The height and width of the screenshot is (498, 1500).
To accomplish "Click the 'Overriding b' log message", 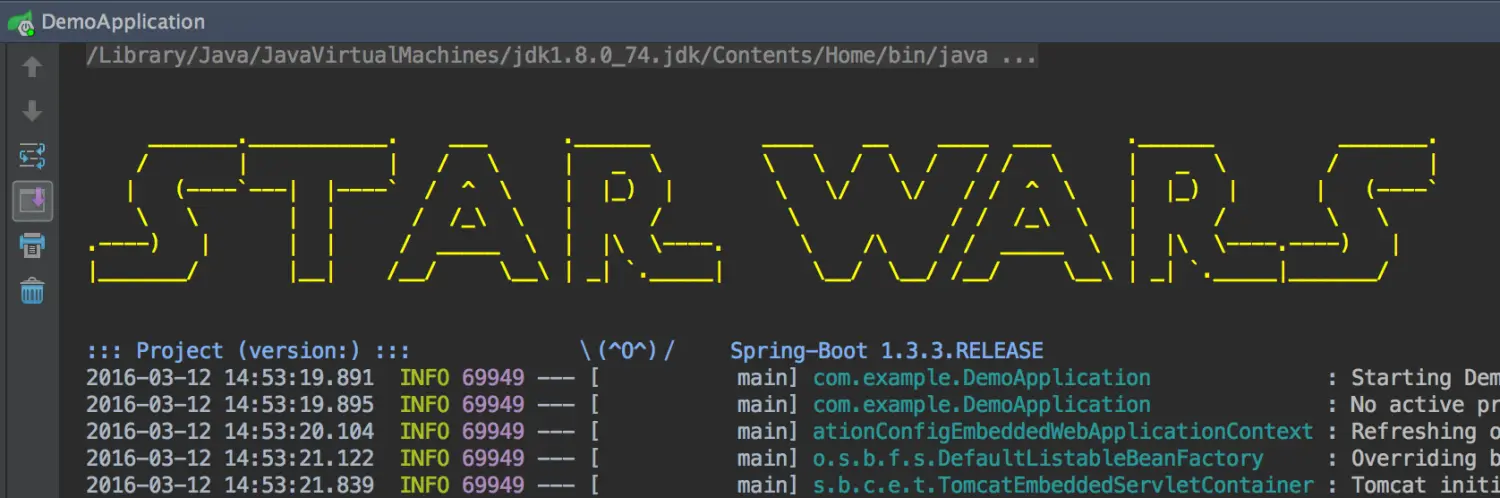I will tap(1425, 459).
